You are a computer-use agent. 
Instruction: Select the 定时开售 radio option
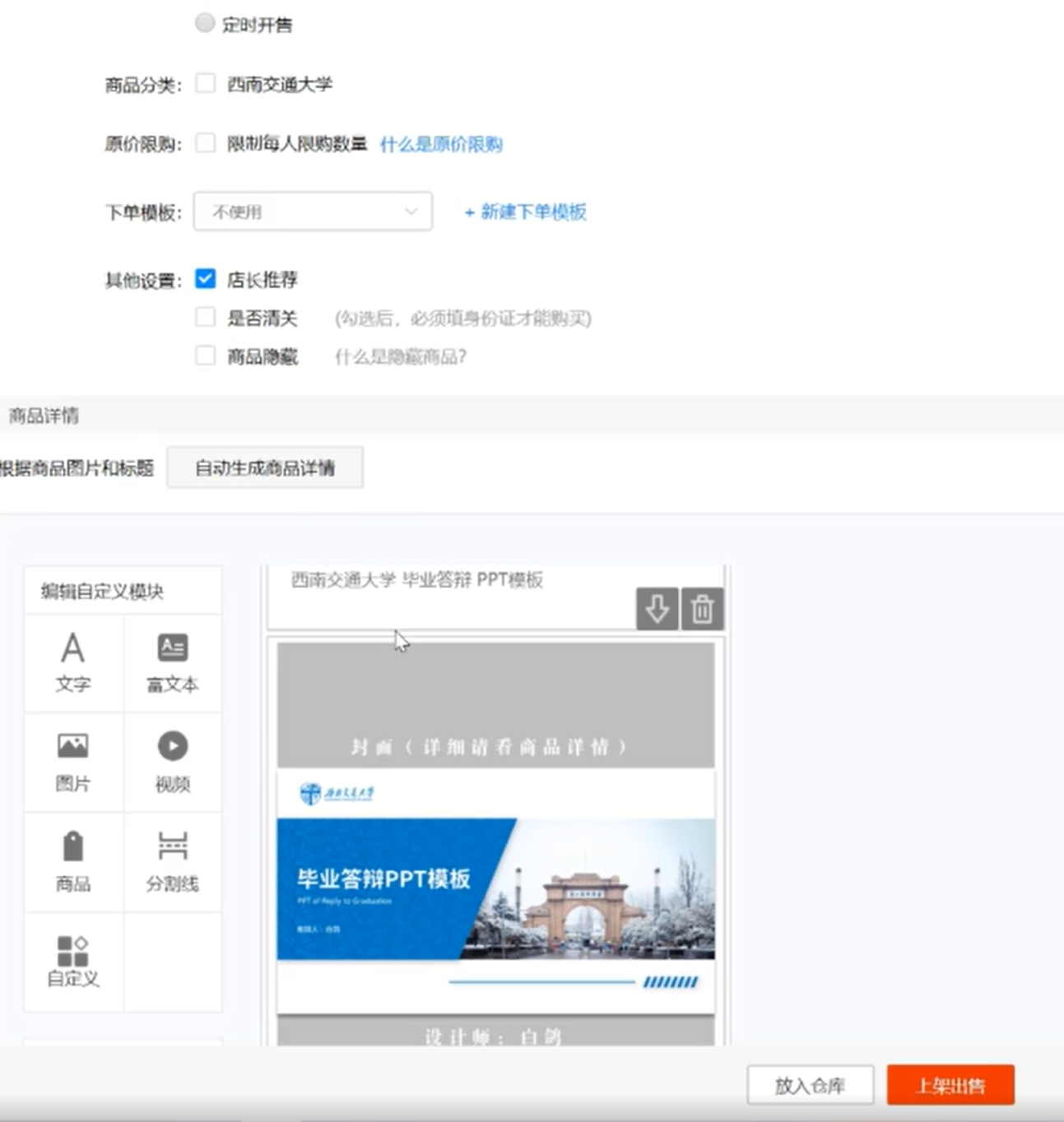click(x=205, y=23)
